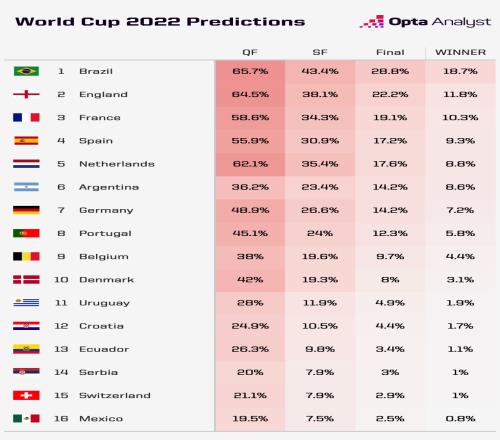
Task: Click the Opta Analyst logo
Action: (x=425, y=22)
